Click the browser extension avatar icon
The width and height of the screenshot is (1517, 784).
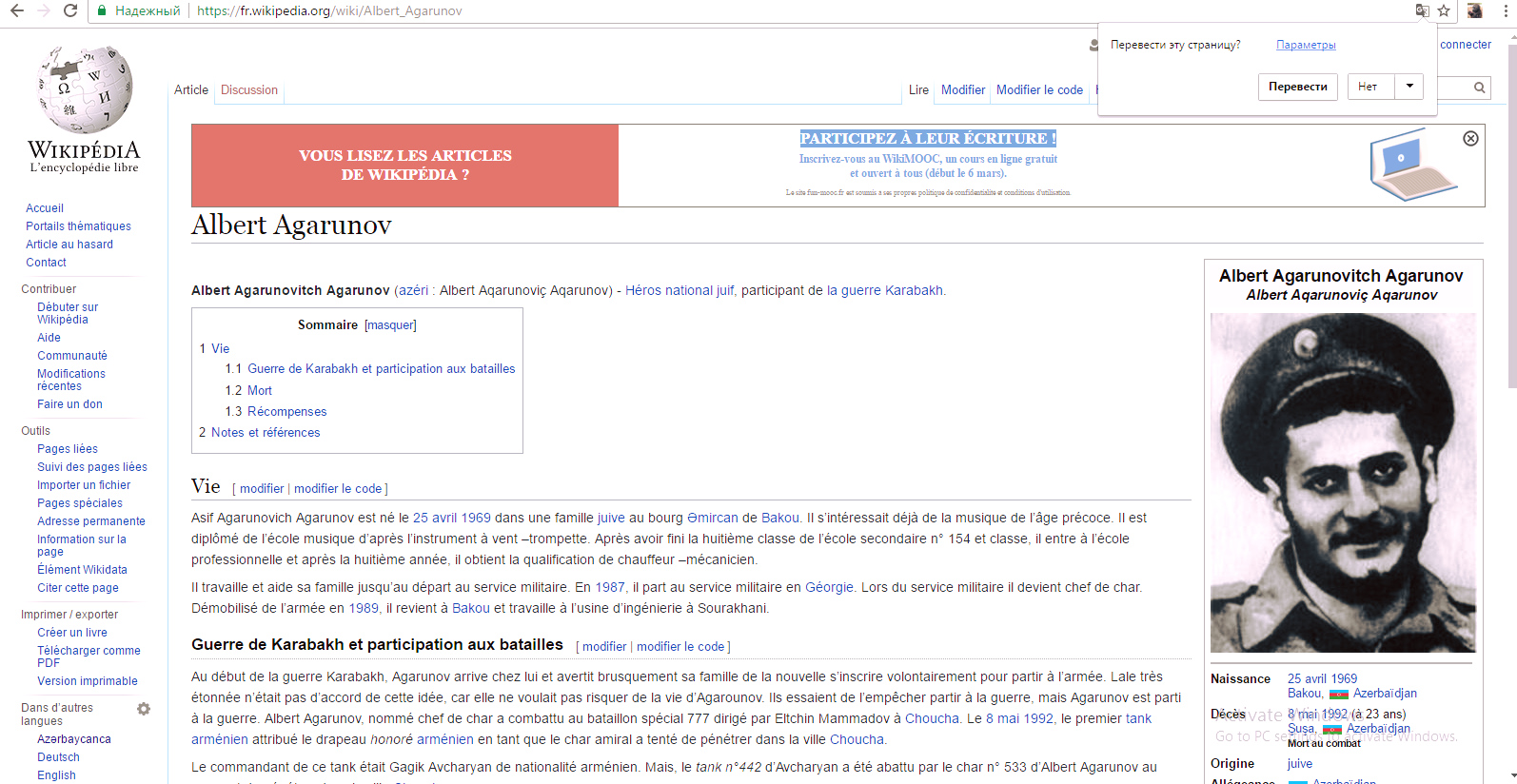[x=1474, y=10]
